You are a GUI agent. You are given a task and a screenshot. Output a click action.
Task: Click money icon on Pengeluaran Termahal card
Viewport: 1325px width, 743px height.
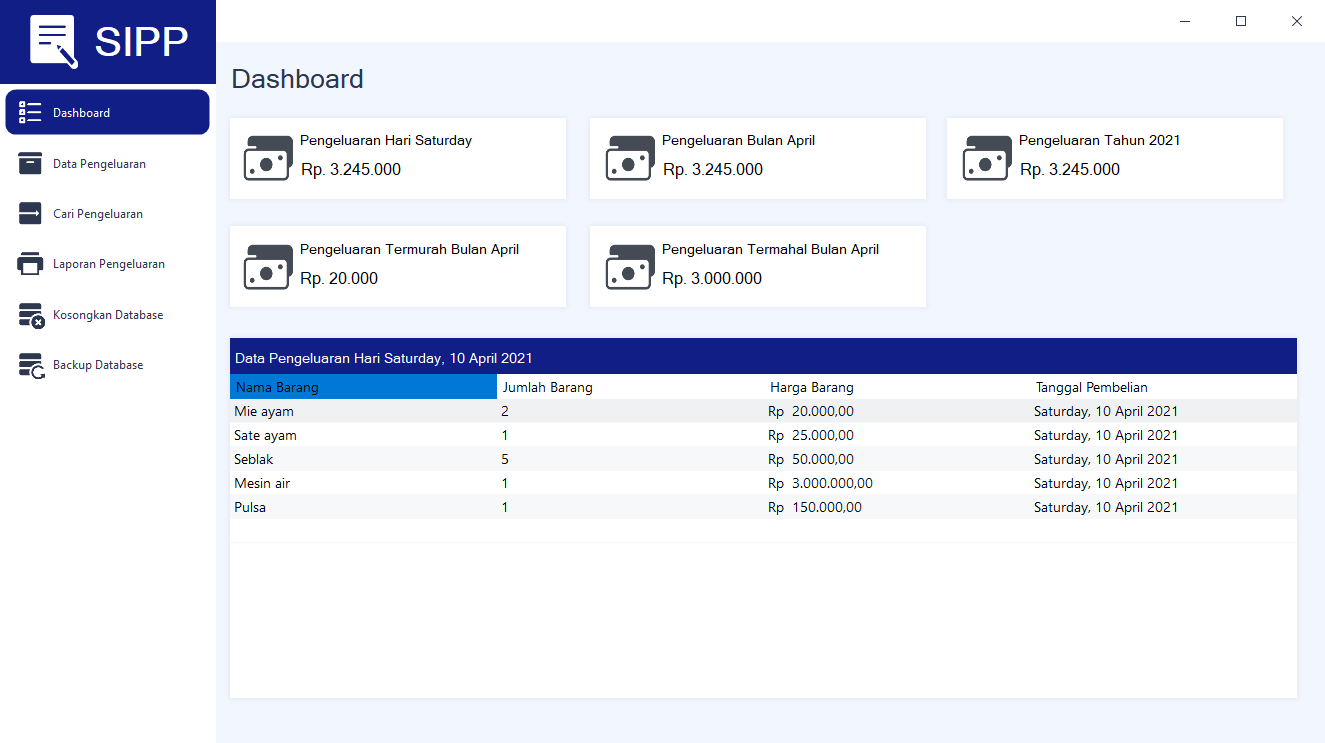pos(630,267)
